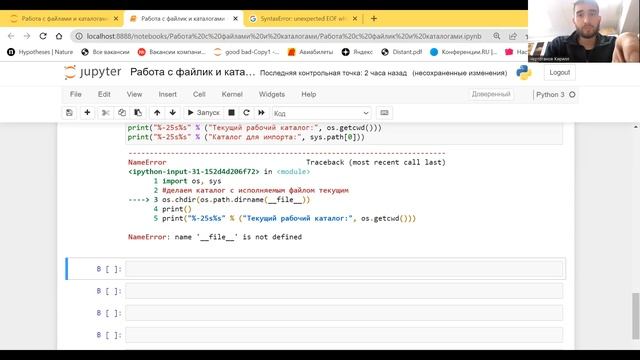Image resolution: width=640 pixels, height=360 pixels.
Task: Rename the notebook via its title
Action: (x=192, y=72)
